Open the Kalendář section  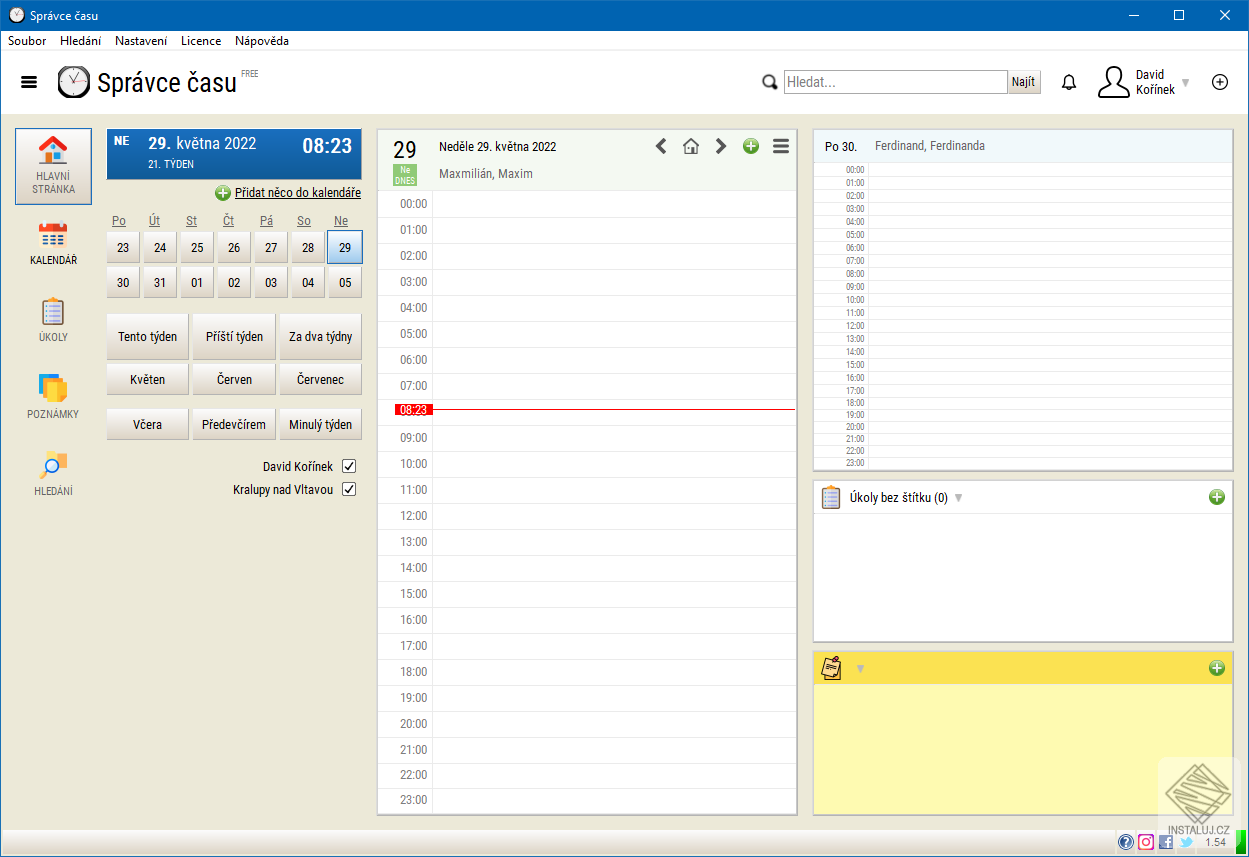point(53,243)
